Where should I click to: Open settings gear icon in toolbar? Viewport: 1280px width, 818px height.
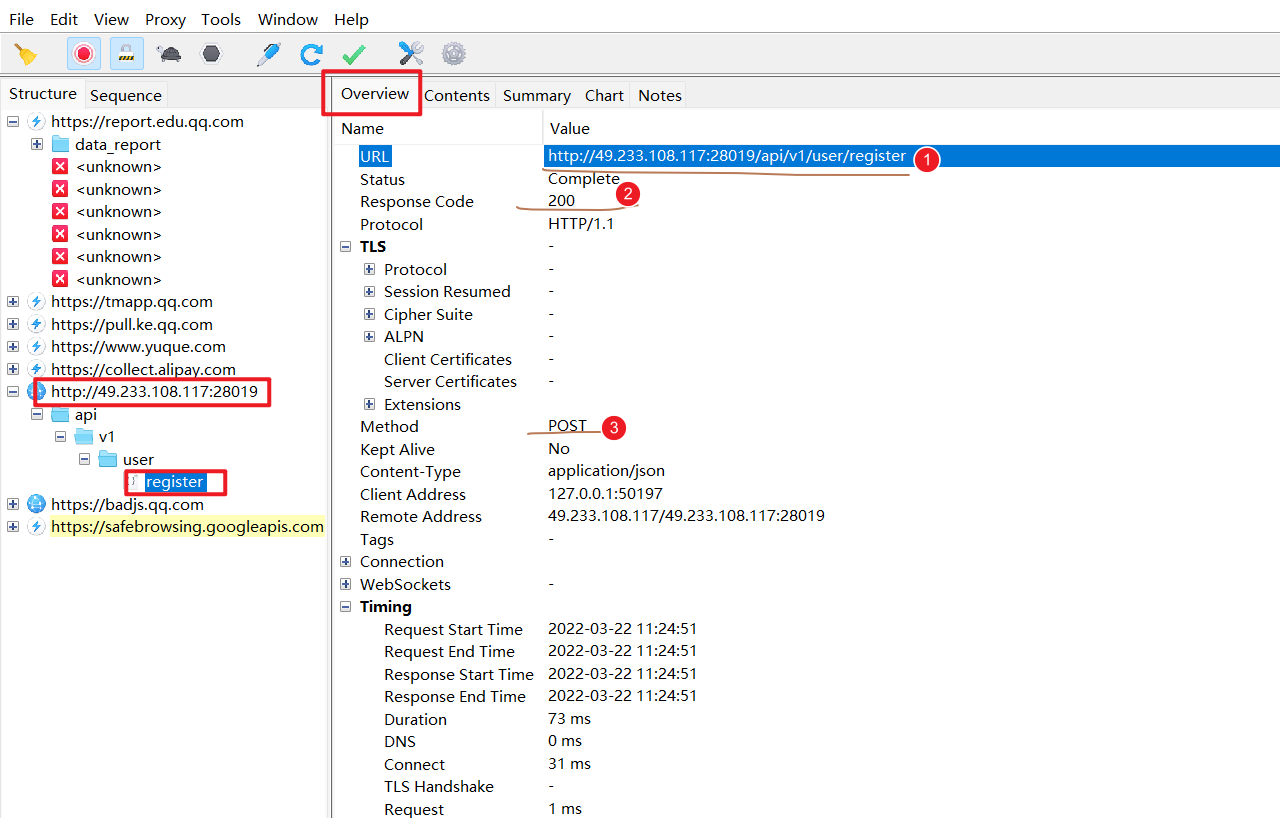[454, 54]
